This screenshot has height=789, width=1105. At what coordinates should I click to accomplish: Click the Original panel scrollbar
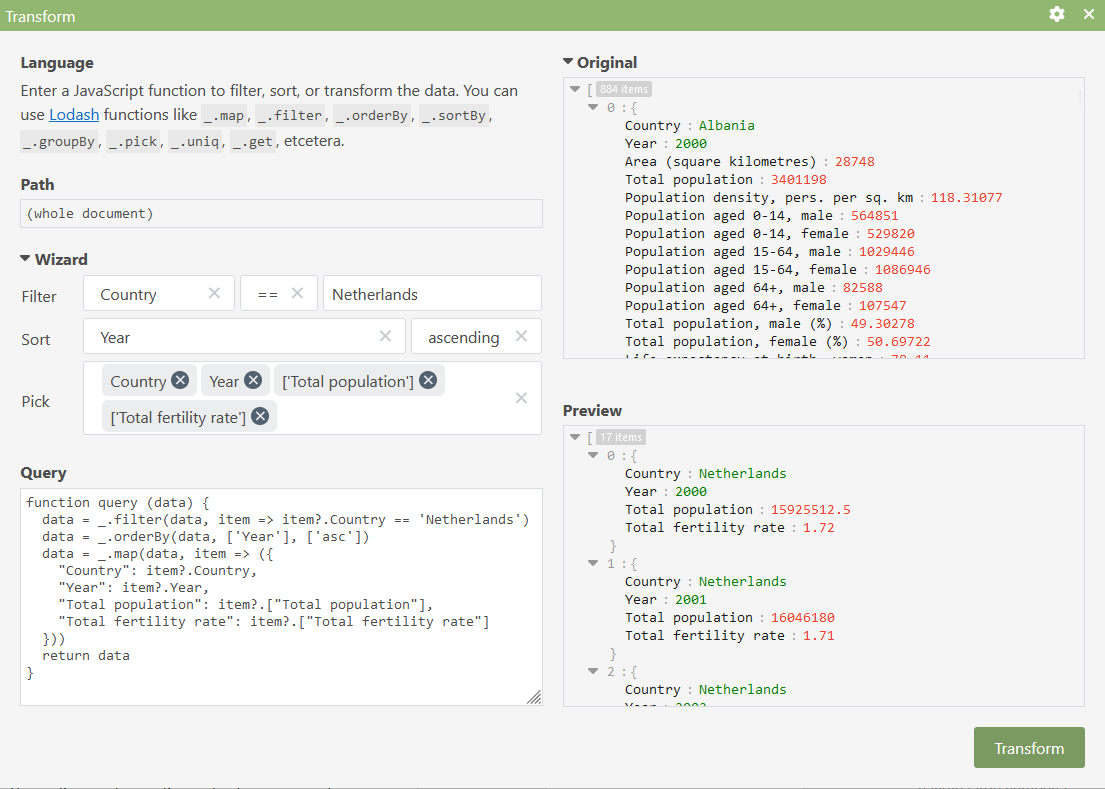pyautogui.click(x=1080, y=96)
